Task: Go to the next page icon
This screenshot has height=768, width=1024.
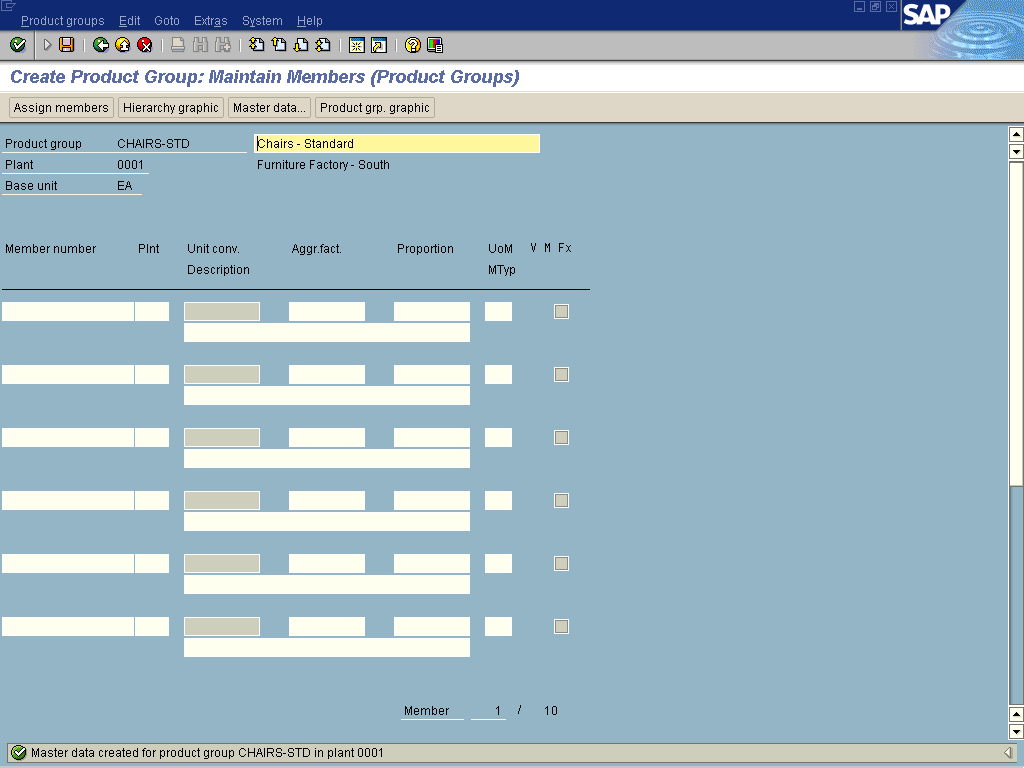Action: (301, 44)
